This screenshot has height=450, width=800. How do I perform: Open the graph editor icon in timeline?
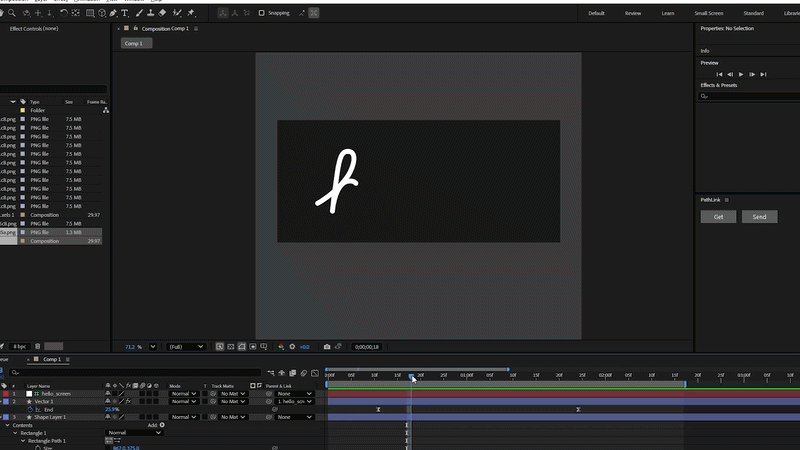(315, 373)
